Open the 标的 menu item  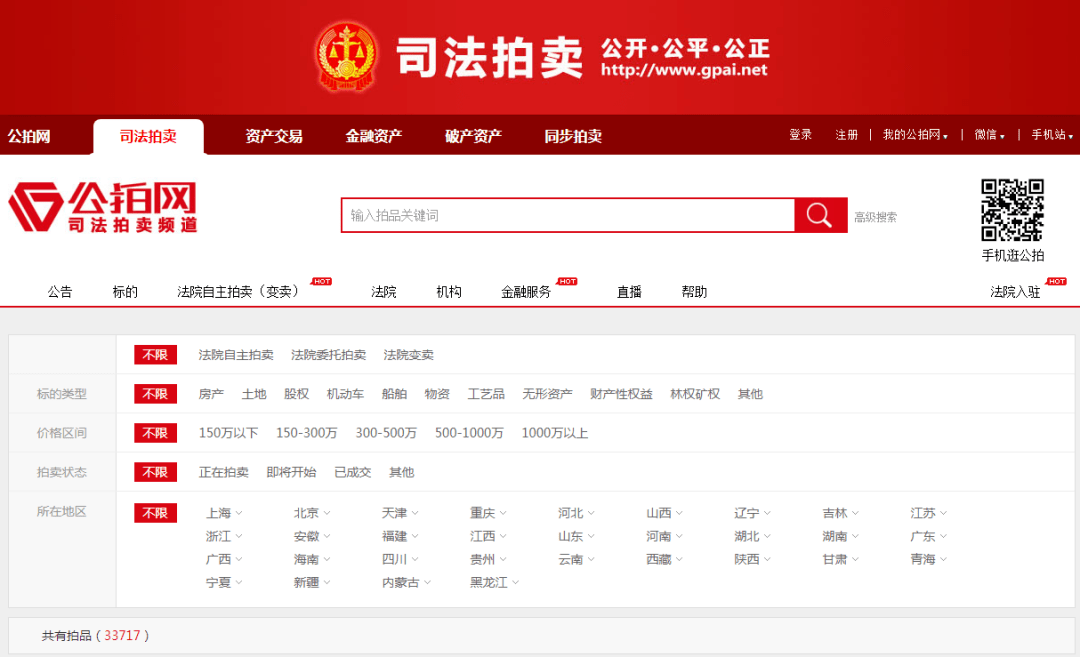click(x=125, y=291)
